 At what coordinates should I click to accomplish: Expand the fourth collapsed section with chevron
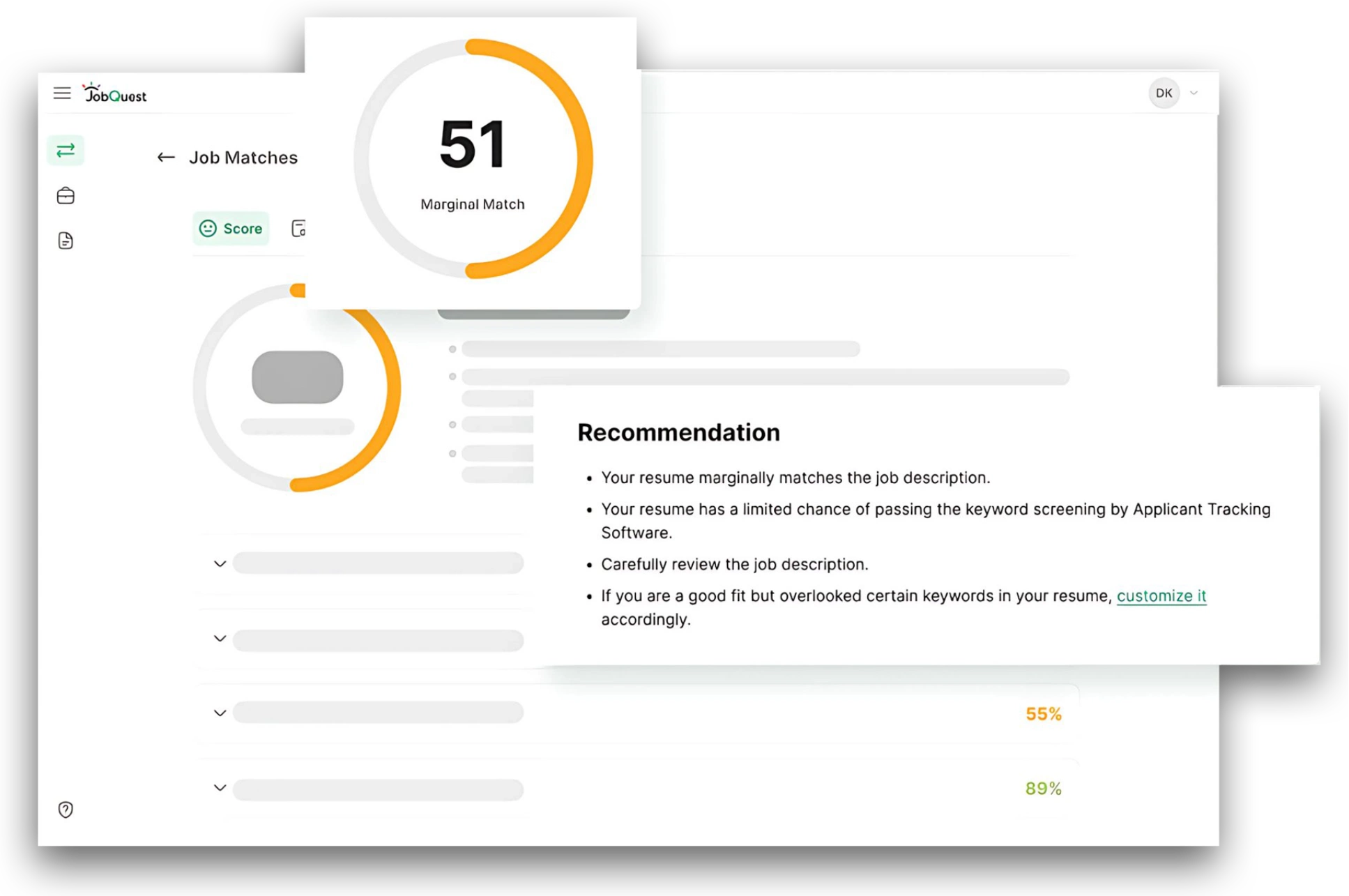pyautogui.click(x=221, y=788)
